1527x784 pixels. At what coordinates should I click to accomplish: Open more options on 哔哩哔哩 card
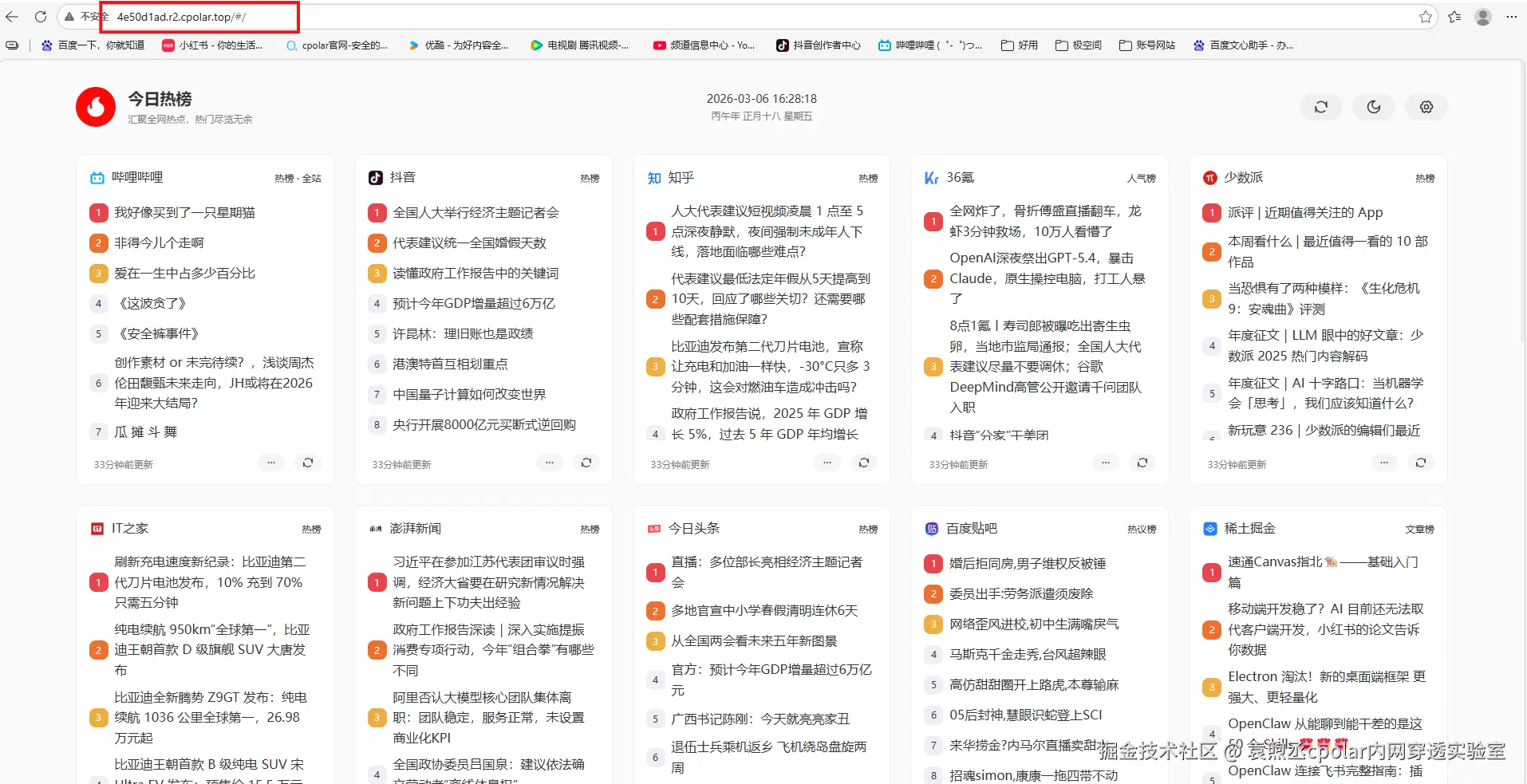(271, 463)
